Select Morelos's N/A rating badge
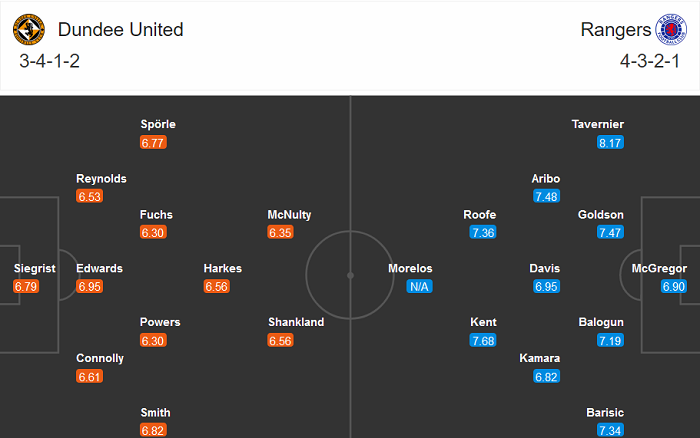This screenshot has width=700, height=438. click(x=419, y=287)
